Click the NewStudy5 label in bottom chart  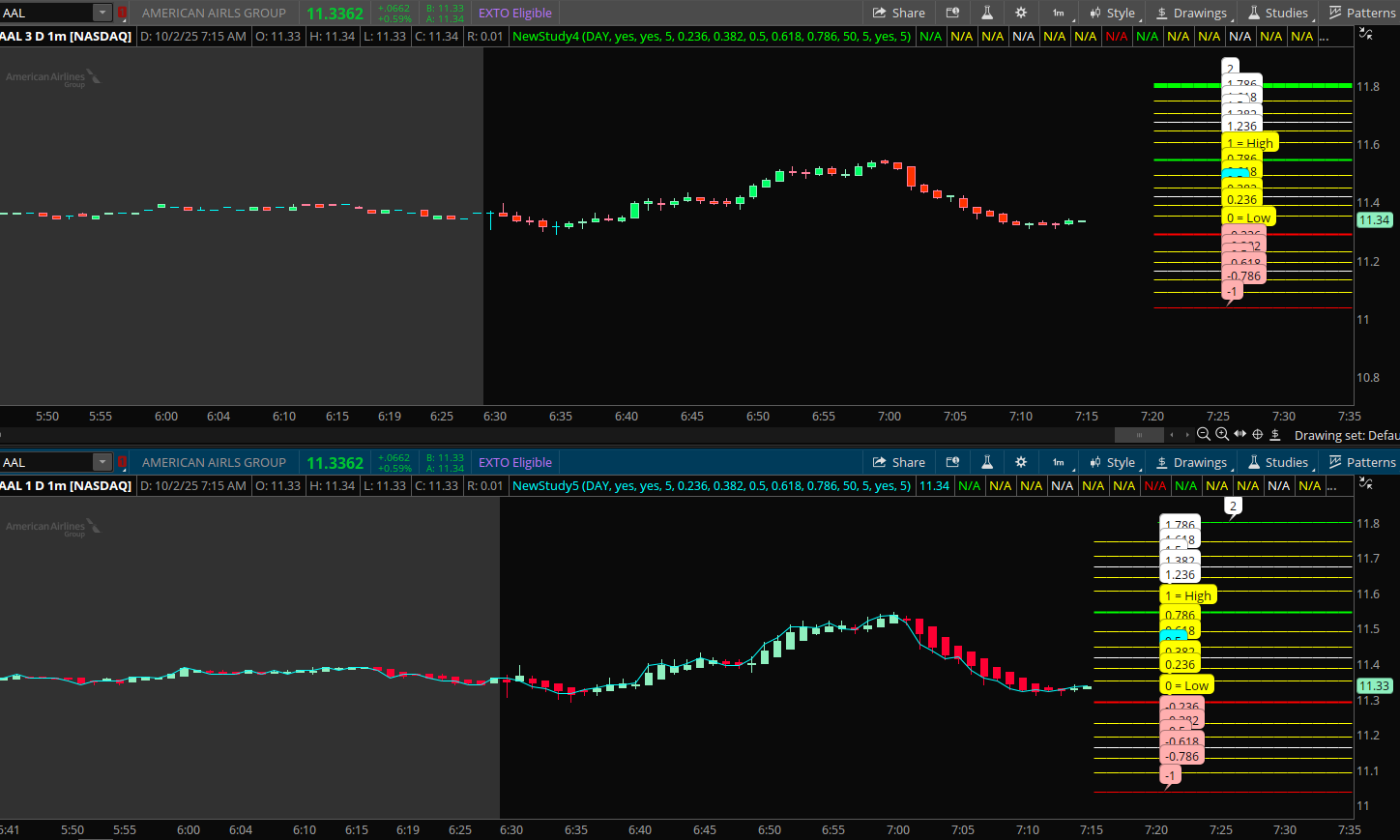tap(544, 485)
